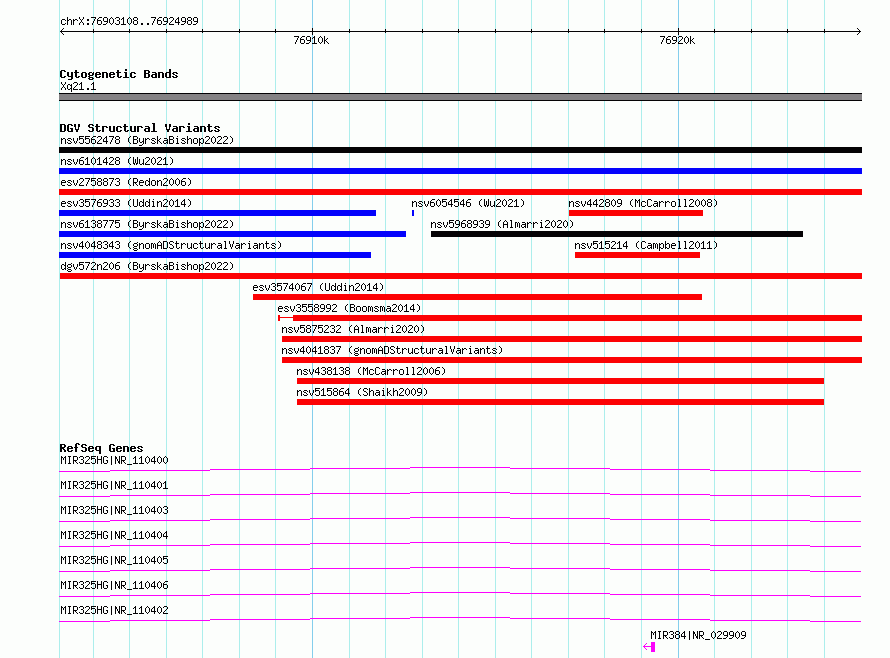Click esv3576933 (Uddin2014) label
890x658 pixels.
click(126, 203)
